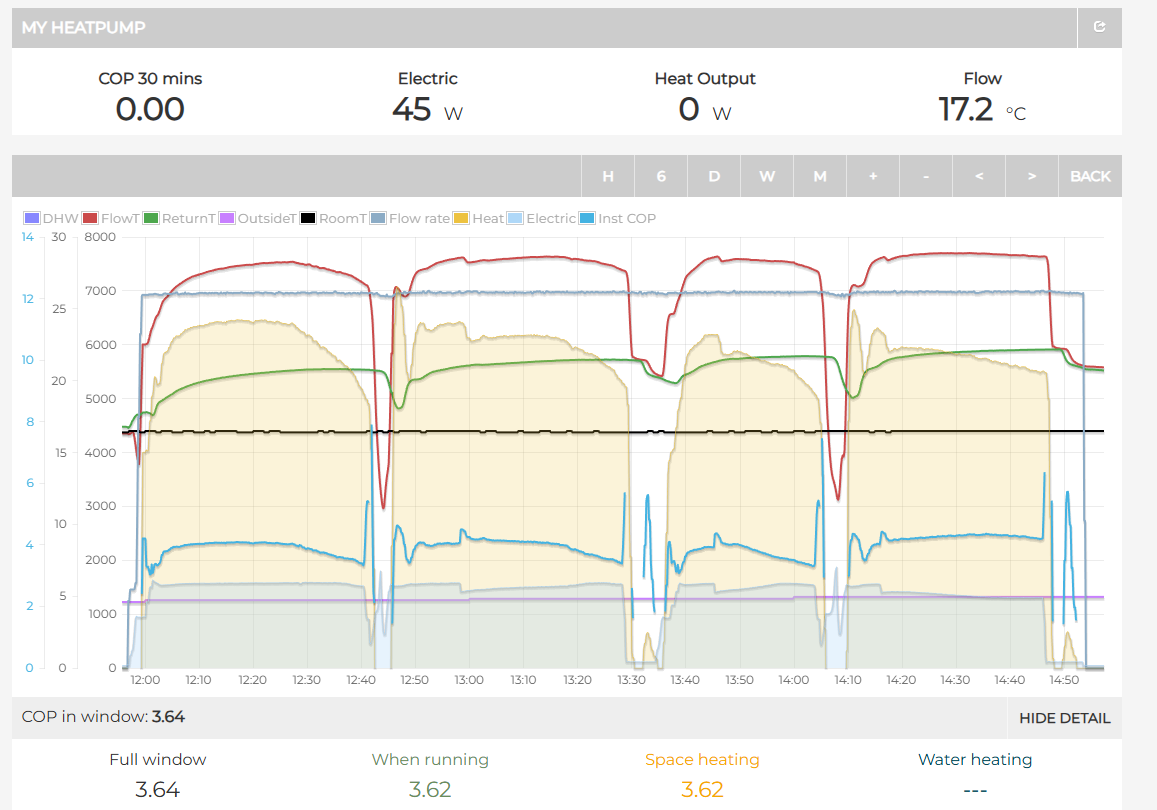Screen dimensions: 1157x810
Task: Pan graph right with the > button
Action: (1031, 176)
